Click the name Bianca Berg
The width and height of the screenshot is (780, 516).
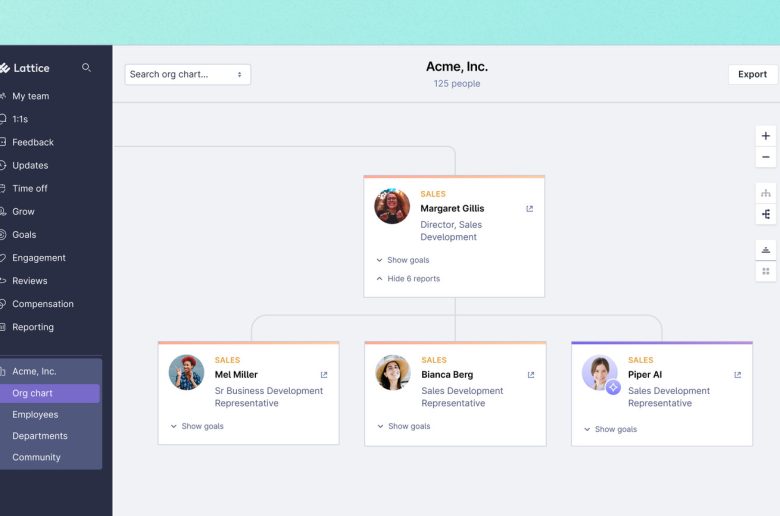447,375
